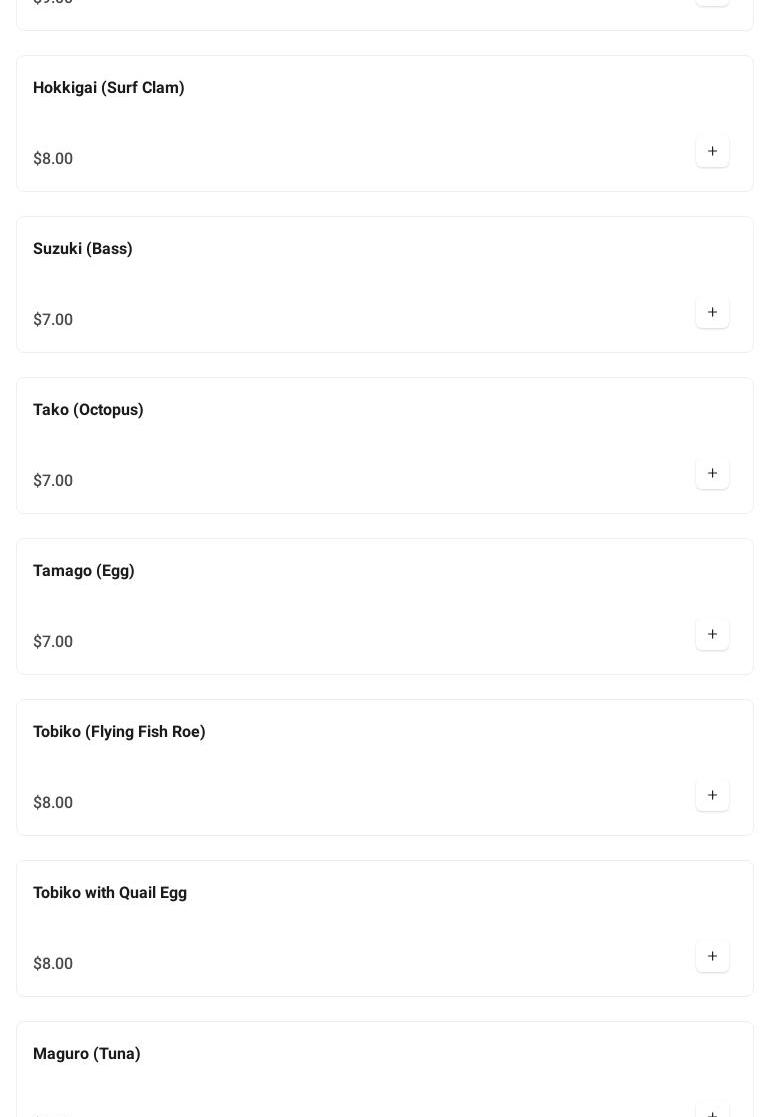
Task: Click the $7.00 price under Suzuki (Bass)
Action: pos(53,320)
